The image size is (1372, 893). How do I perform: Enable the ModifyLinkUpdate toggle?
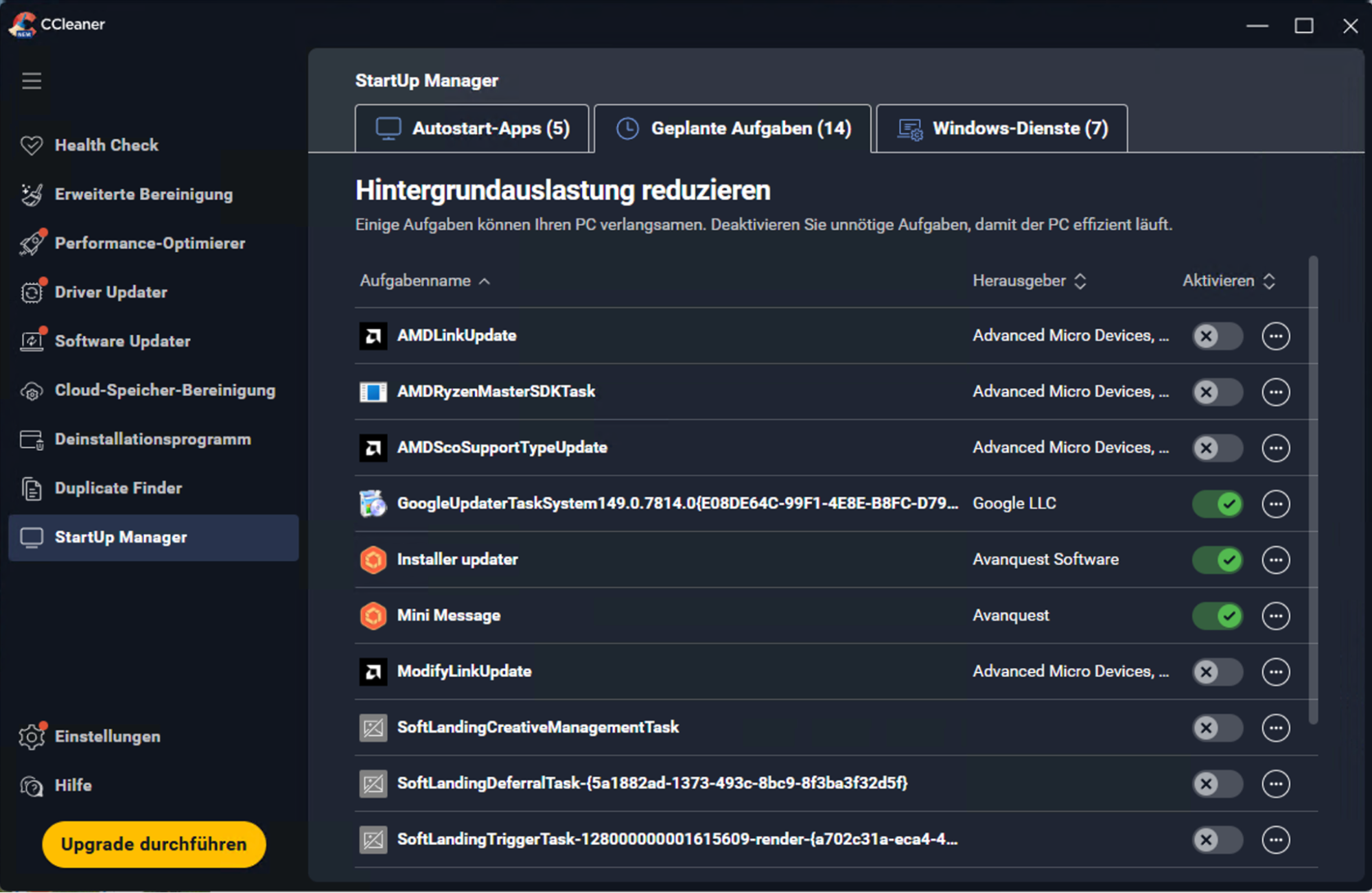[x=1218, y=672]
